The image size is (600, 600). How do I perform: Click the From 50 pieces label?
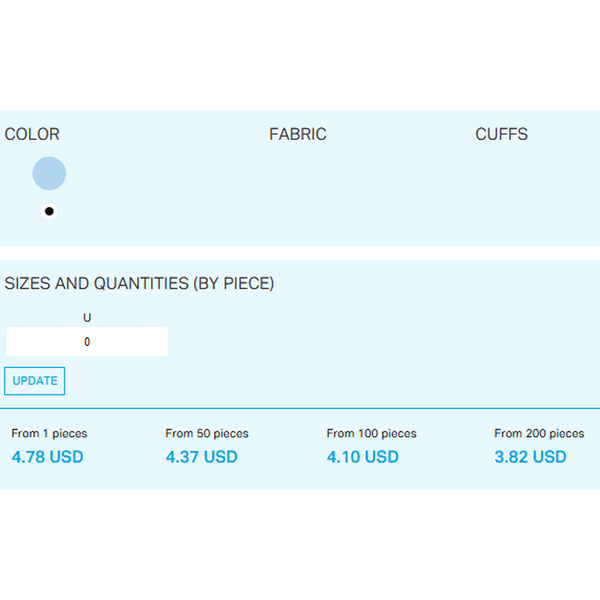pyautogui.click(x=207, y=434)
